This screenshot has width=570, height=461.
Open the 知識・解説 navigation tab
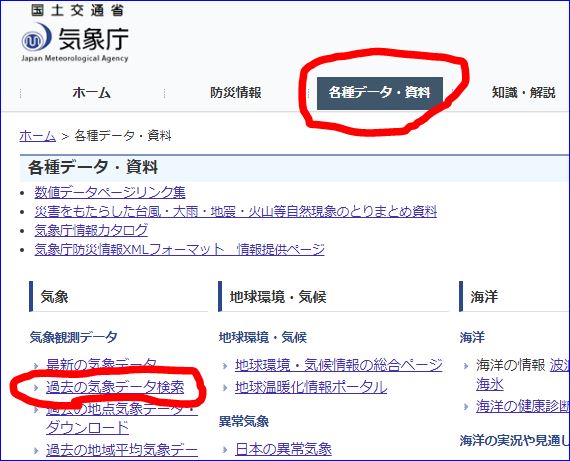coord(523,93)
